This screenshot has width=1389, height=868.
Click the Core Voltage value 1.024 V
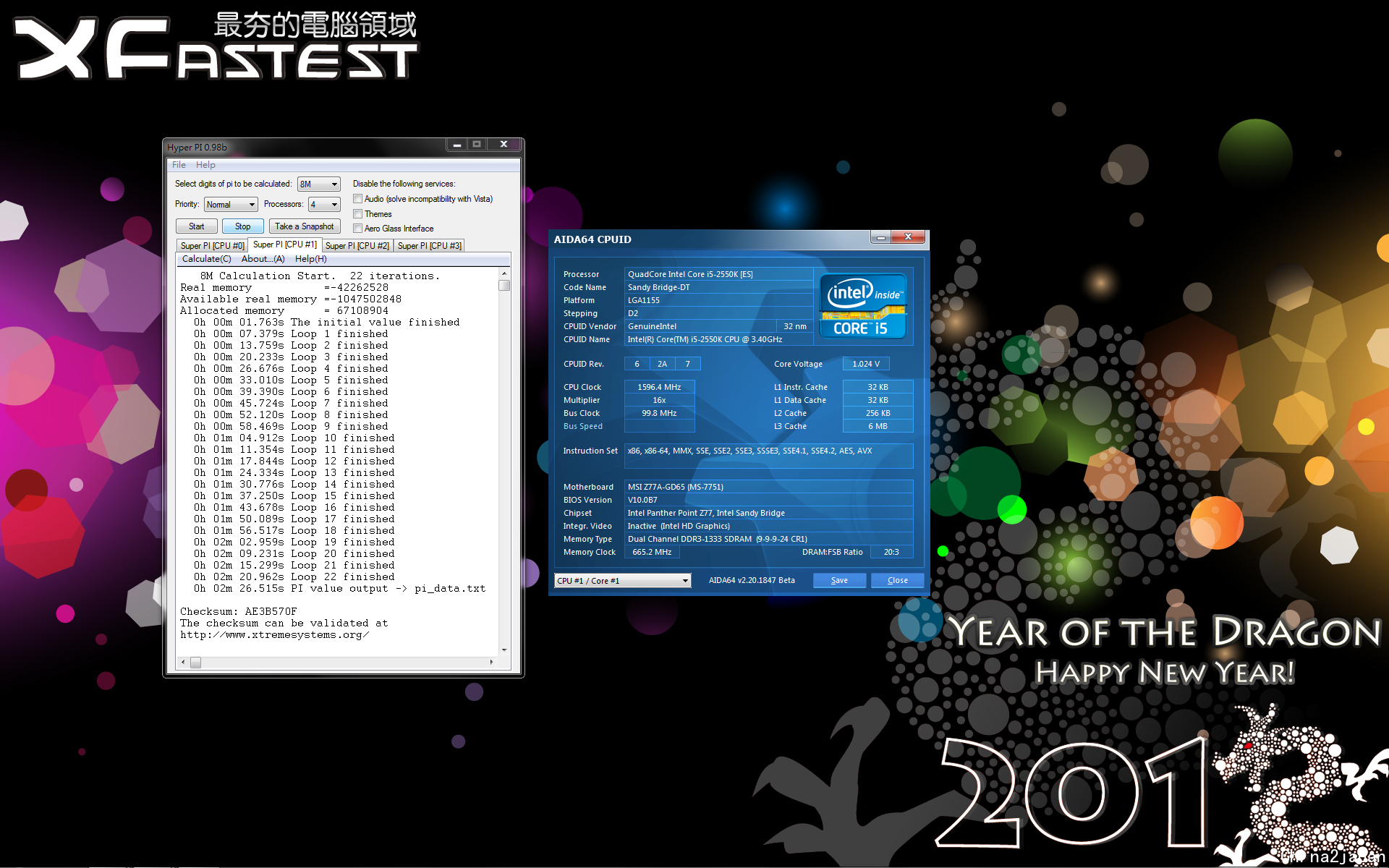pos(866,364)
